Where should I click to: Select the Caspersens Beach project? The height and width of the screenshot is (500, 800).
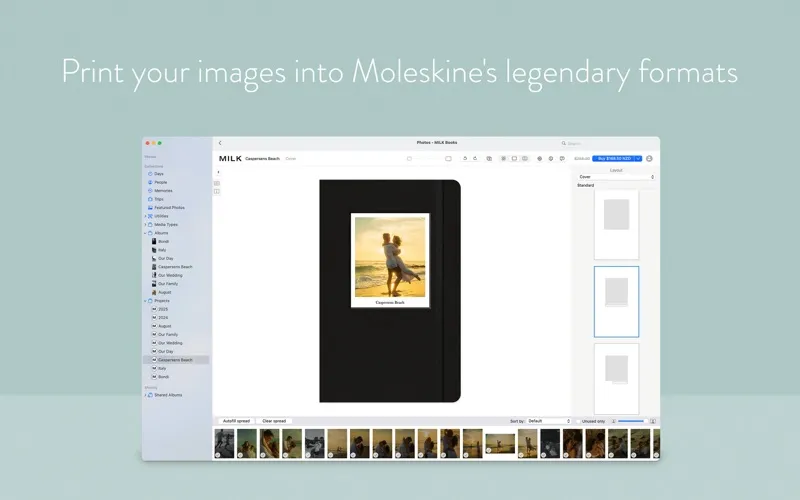pyautogui.click(x=176, y=360)
